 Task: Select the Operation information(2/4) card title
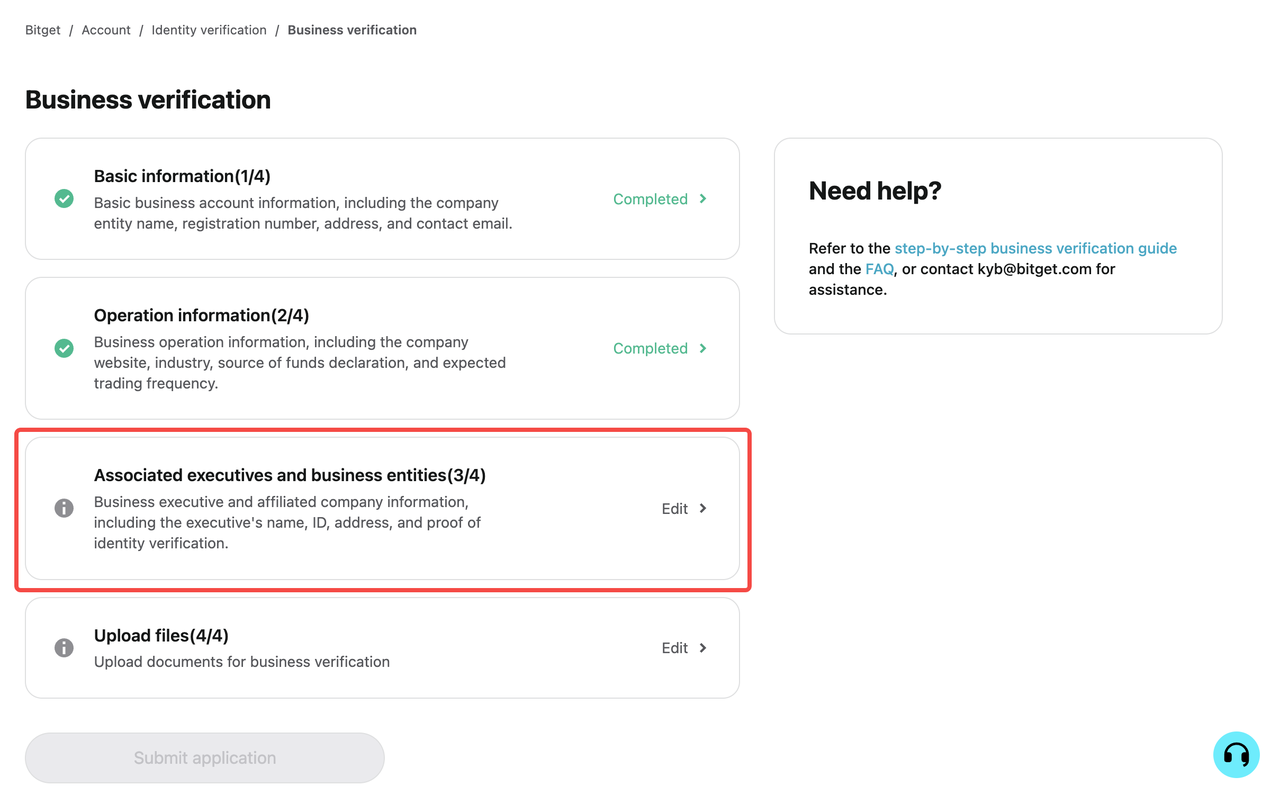click(x=201, y=315)
